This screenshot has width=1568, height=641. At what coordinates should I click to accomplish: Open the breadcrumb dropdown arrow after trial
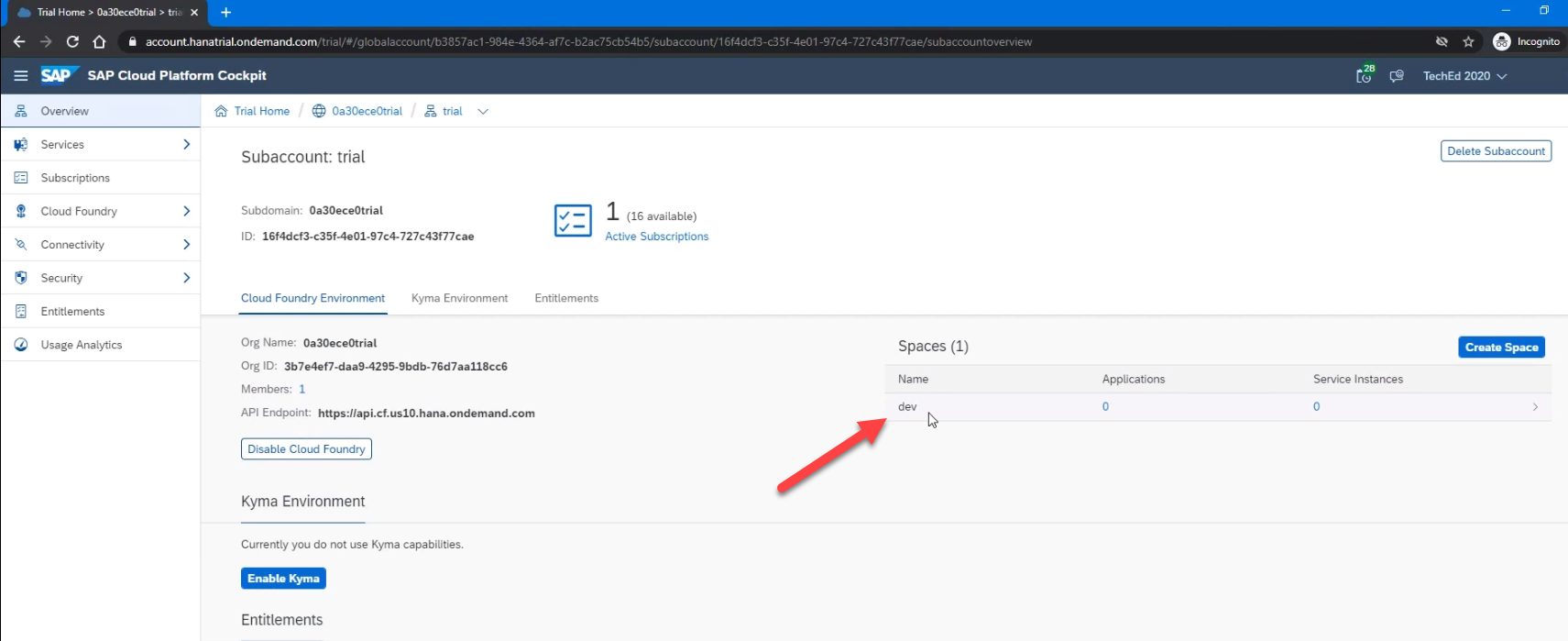pyautogui.click(x=483, y=112)
